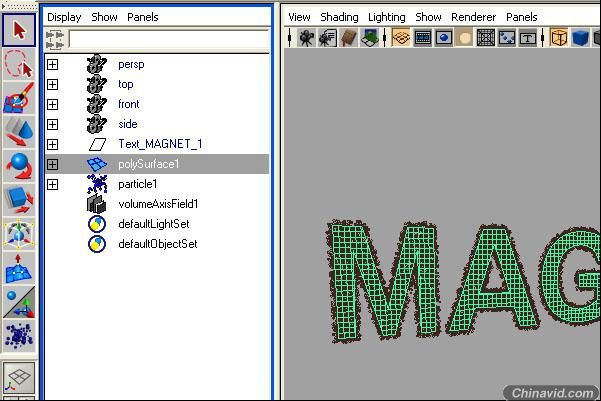Toggle the resolution gate icon
601x401 pixels.
(443, 38)
